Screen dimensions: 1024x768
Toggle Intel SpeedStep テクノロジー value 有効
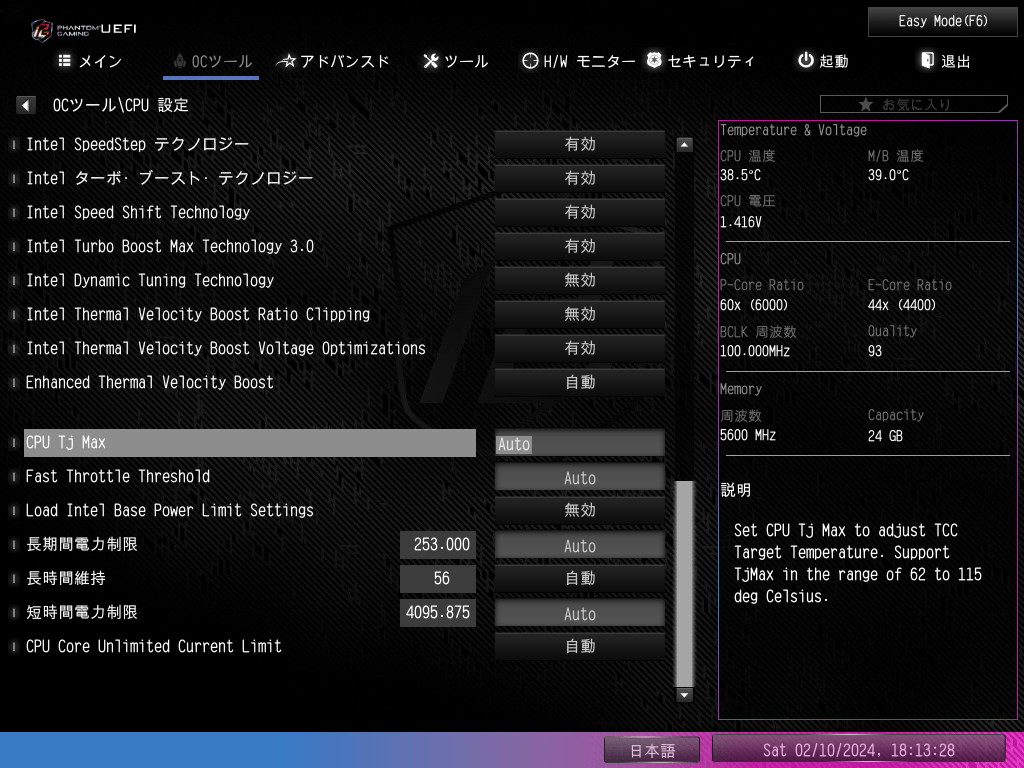pos(579,144)
